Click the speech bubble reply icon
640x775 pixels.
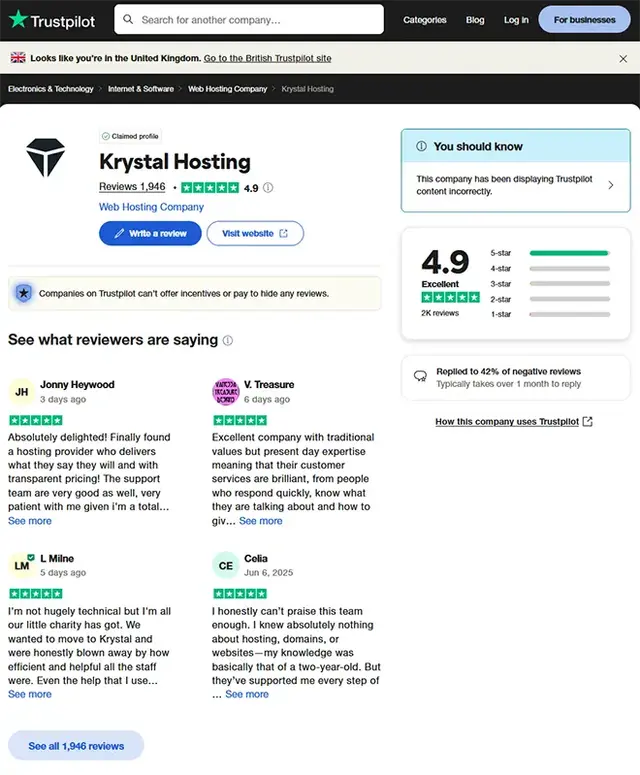420,377
